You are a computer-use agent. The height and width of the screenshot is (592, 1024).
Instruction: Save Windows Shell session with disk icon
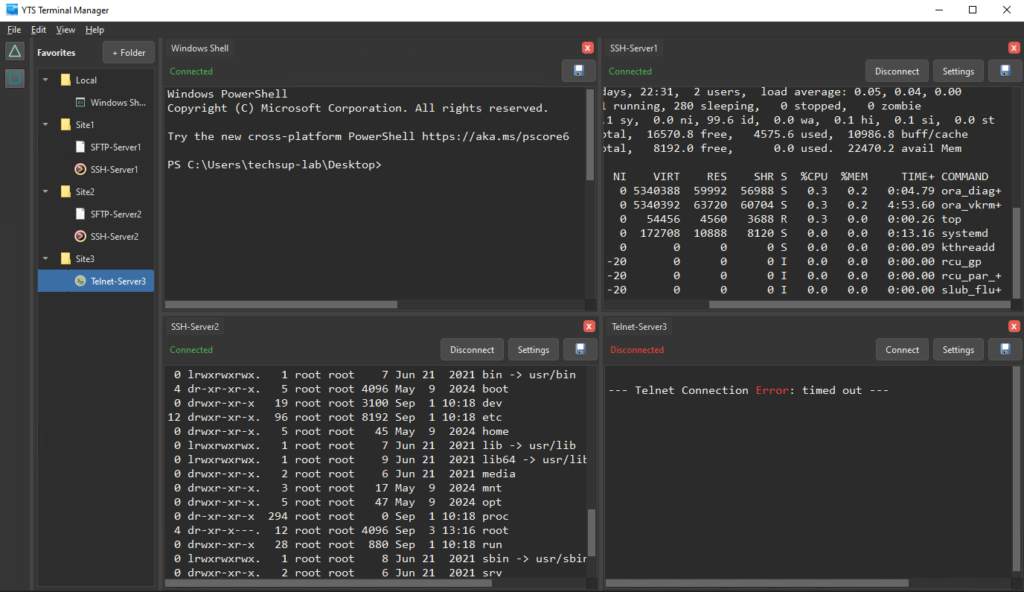[578, 71]
